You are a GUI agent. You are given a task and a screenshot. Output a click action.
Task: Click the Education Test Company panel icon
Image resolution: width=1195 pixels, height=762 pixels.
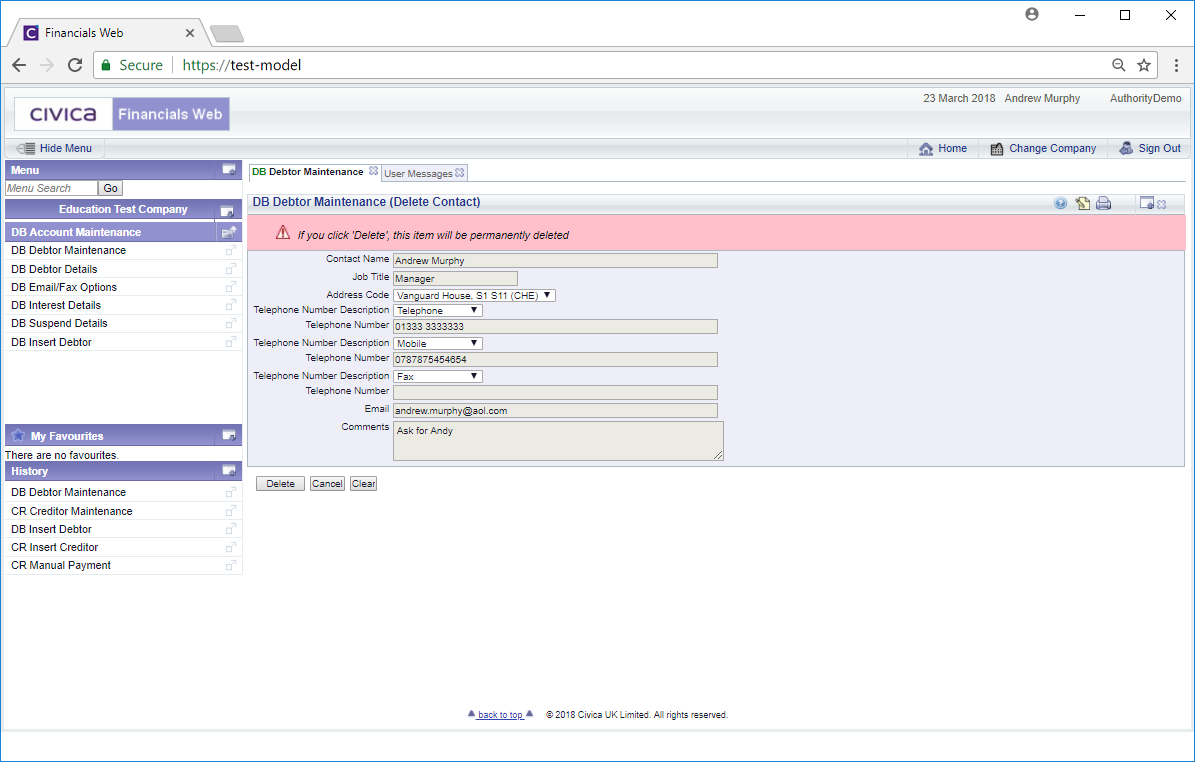[227, 210]
